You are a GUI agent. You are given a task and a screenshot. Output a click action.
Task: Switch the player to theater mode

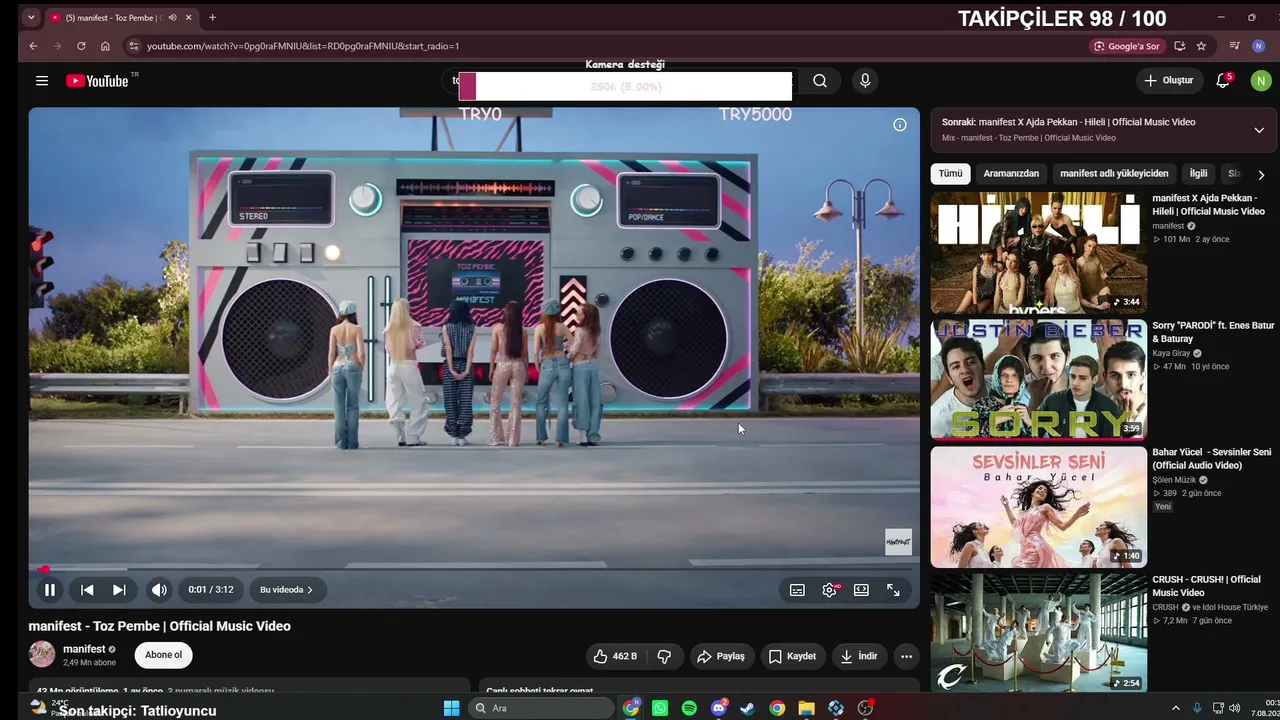[x=861, y=590]
